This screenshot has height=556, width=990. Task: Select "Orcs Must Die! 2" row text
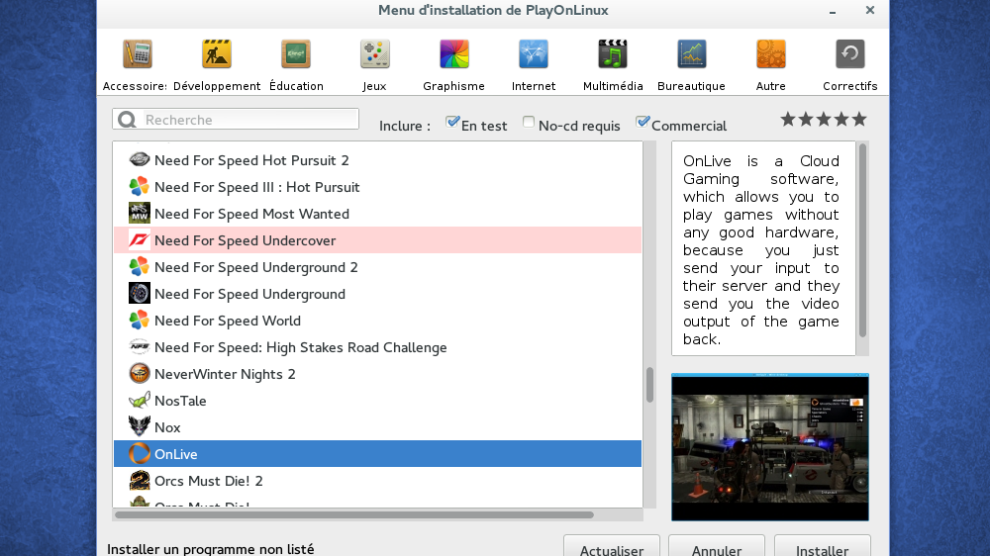208,481
